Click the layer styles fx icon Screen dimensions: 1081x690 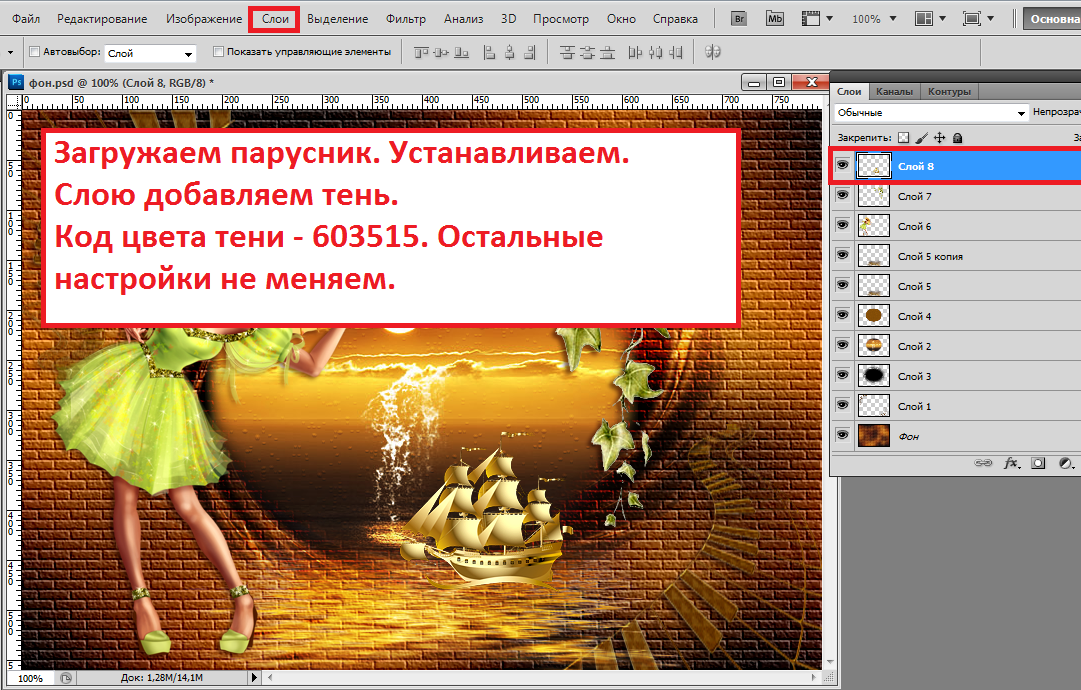pyautogui.click(x=1011, y=464)
